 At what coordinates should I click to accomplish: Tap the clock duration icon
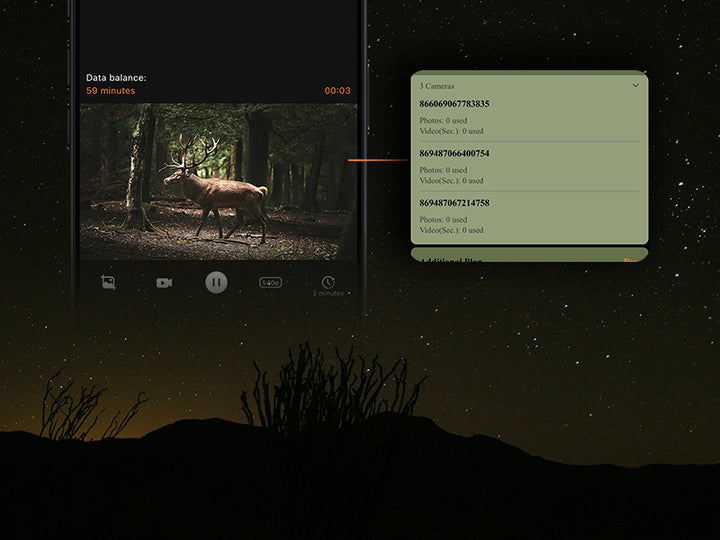[x=328, y=281]
